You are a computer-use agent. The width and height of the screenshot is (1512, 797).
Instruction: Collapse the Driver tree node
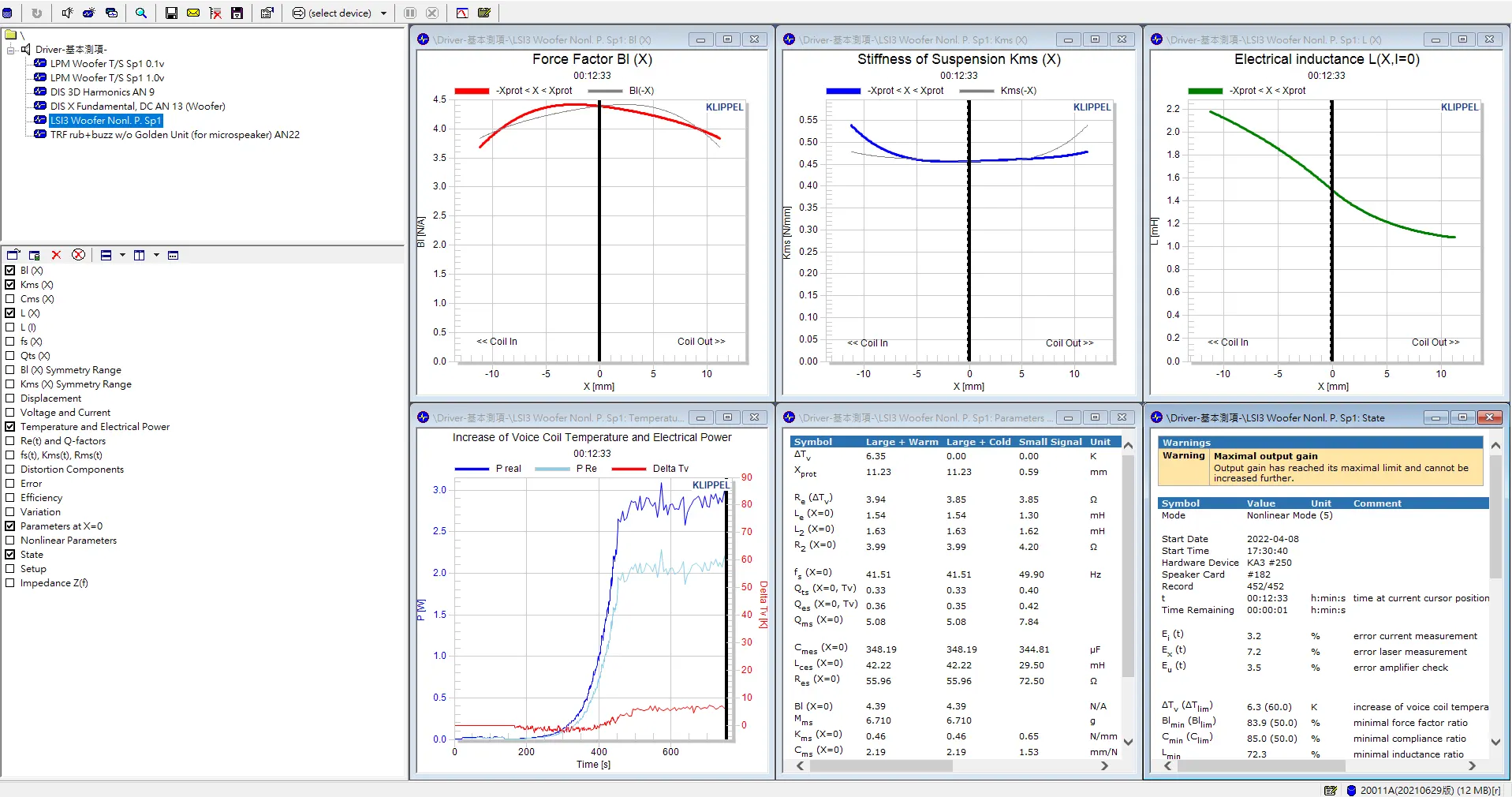tap(11, 50)
